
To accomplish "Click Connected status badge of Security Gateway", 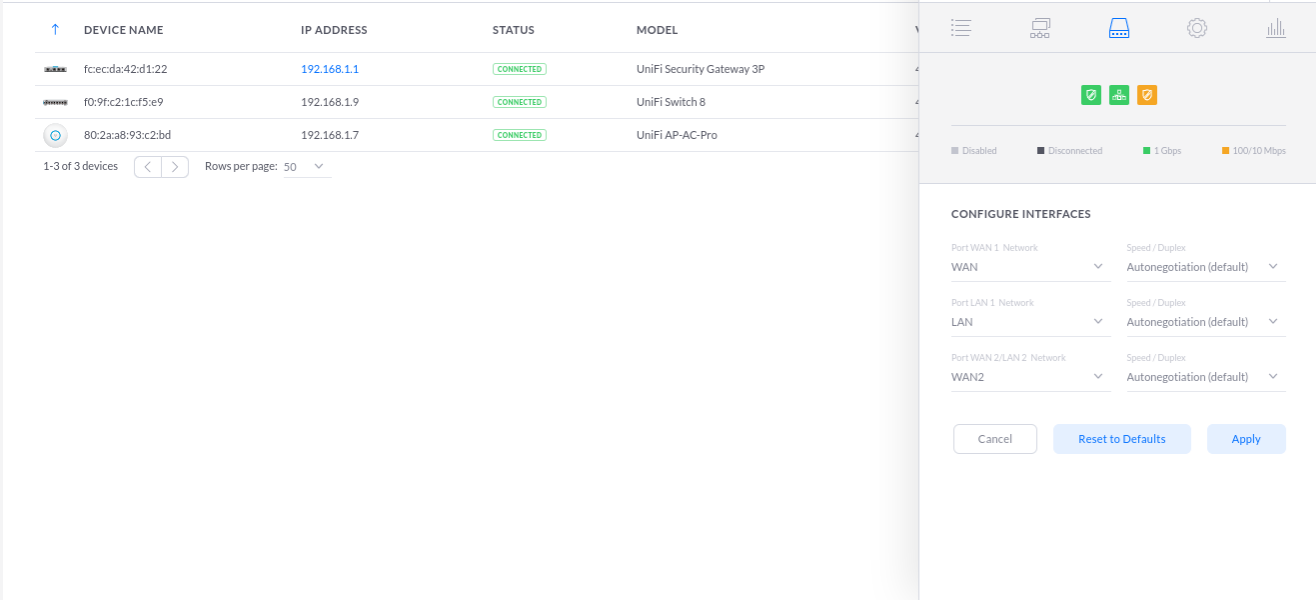I will [x=520, y=69].
